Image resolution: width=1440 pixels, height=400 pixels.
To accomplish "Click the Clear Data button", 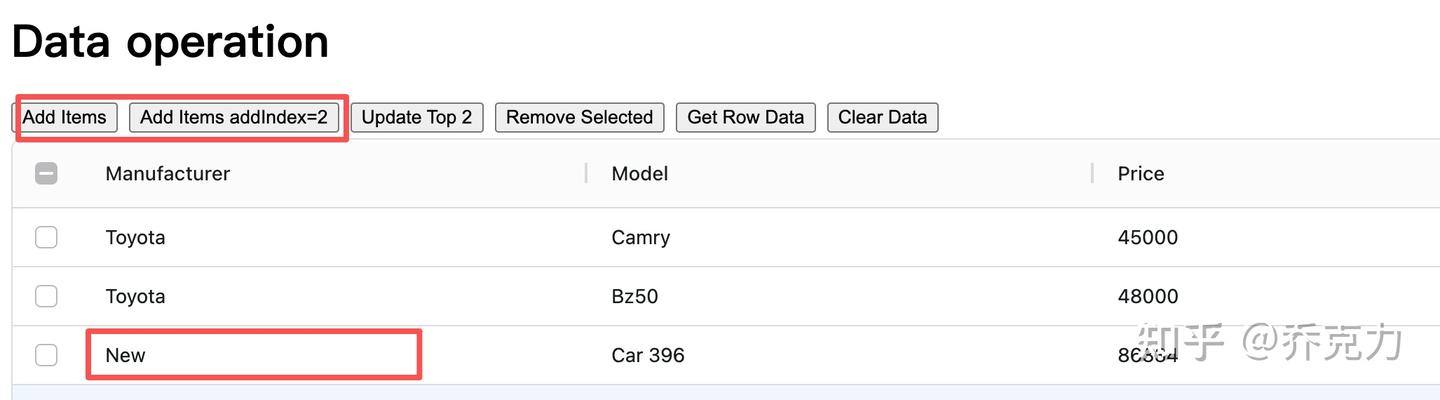I will click(882, 117).
